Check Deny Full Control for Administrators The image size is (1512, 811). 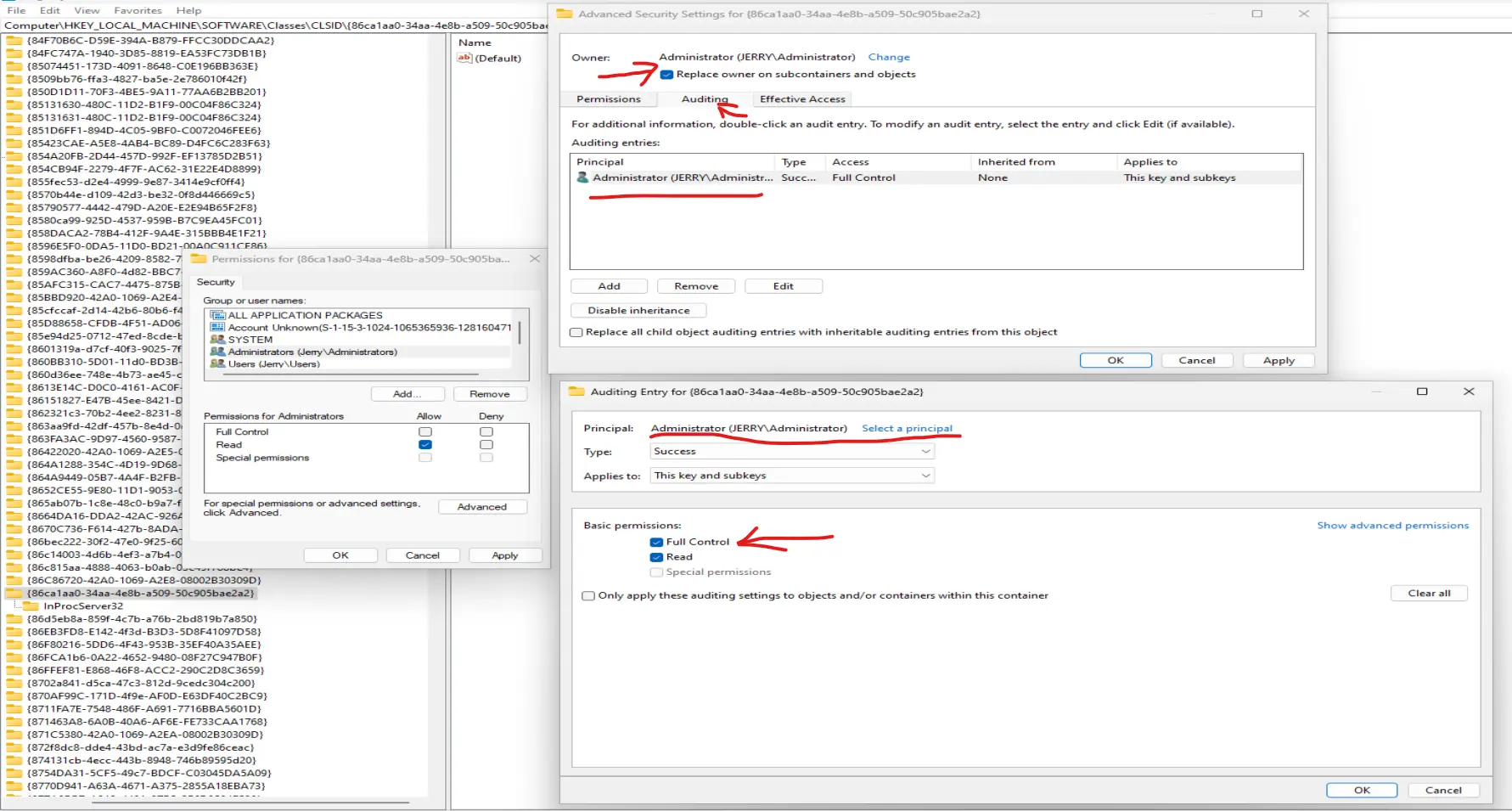tap(486, 432)
